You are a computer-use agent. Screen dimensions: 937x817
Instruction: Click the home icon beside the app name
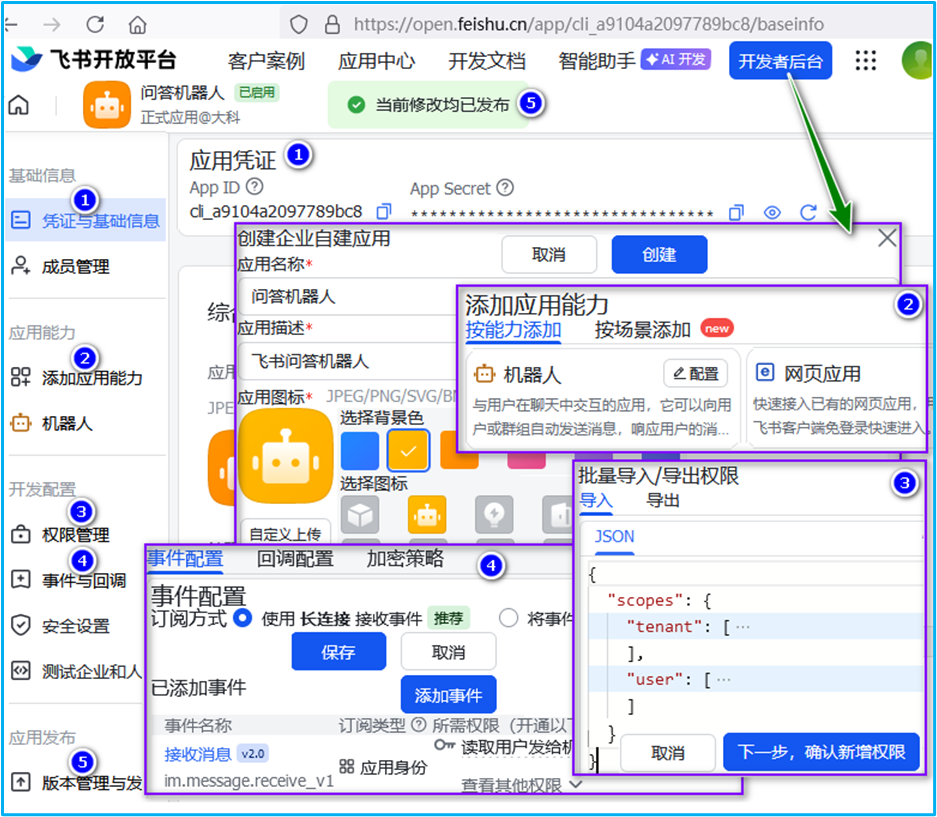pos(19,105)
